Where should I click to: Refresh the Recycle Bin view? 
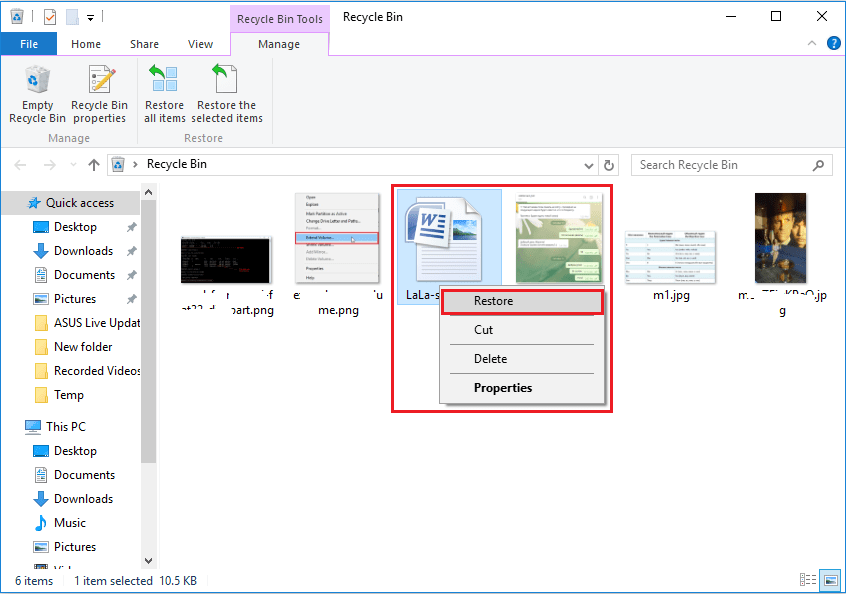click(610, 165)
